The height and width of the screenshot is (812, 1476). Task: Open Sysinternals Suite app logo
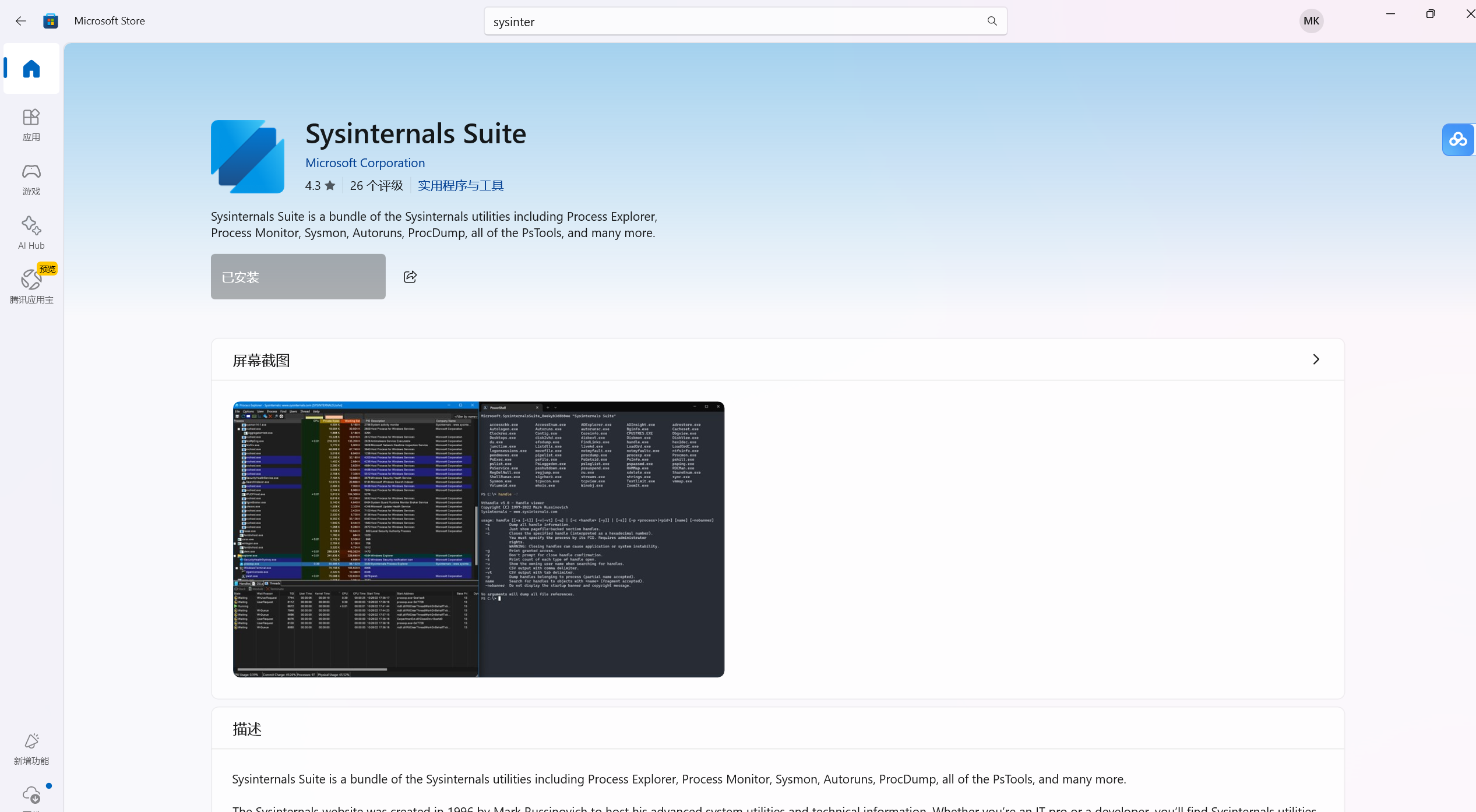[248, 157]
